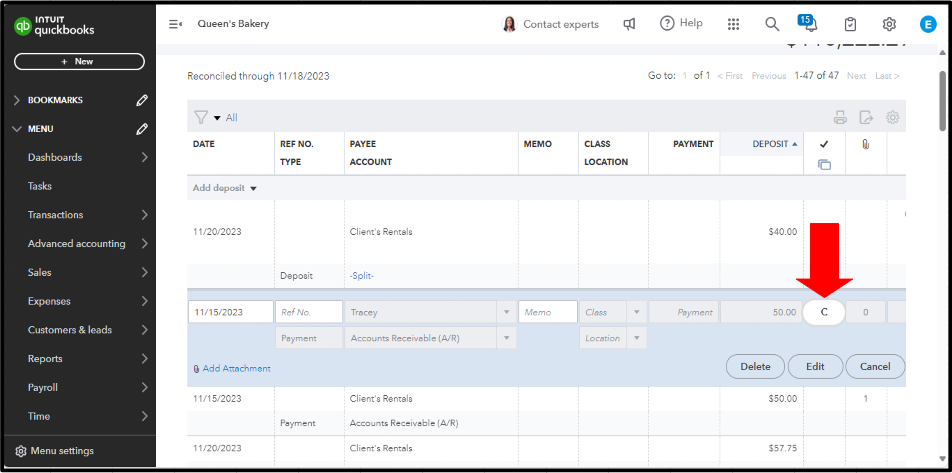The image size is (952, 473).
Task: Open the Transactions menu item
Action: click(x=56, y=215)
